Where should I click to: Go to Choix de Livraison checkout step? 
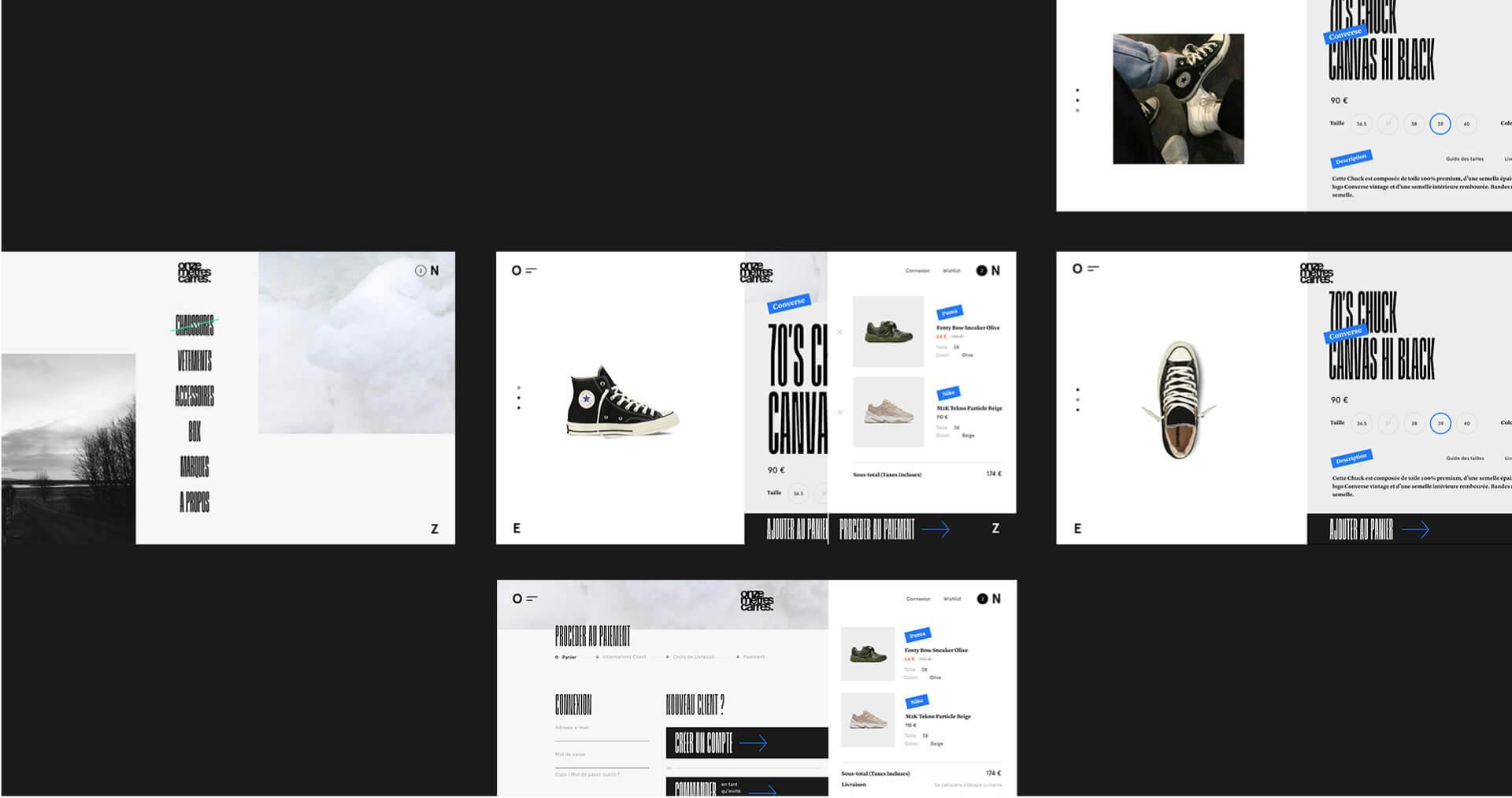(x=691, y=657)
